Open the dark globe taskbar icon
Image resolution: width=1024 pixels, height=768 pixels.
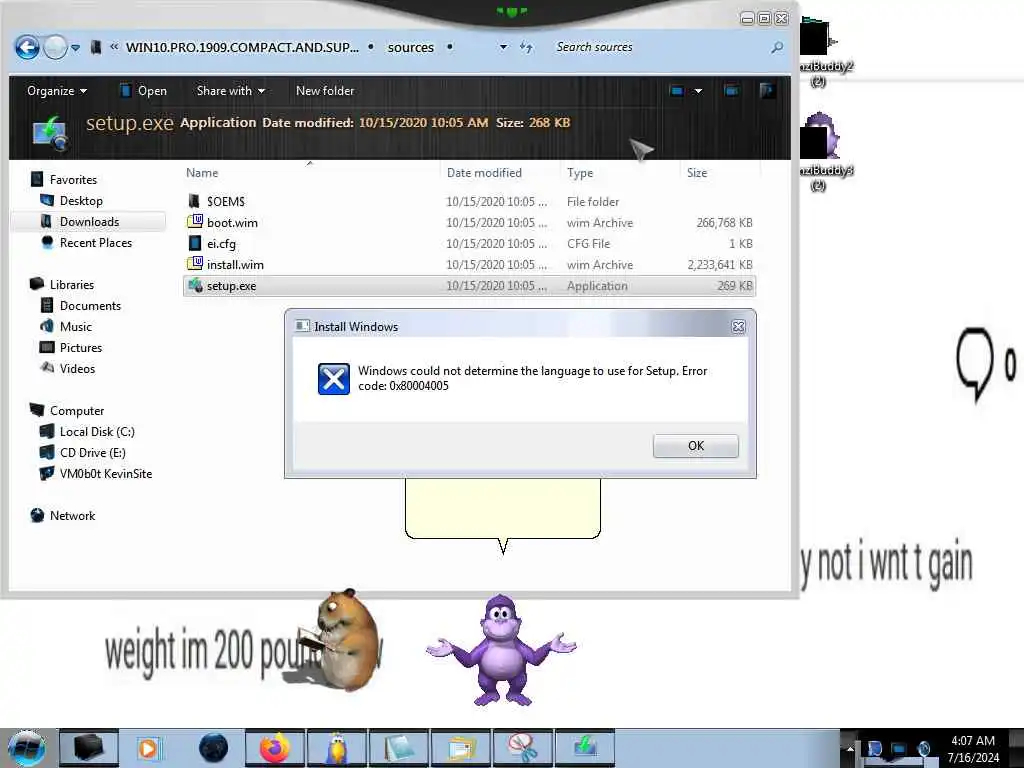click(x=213, y=748)
